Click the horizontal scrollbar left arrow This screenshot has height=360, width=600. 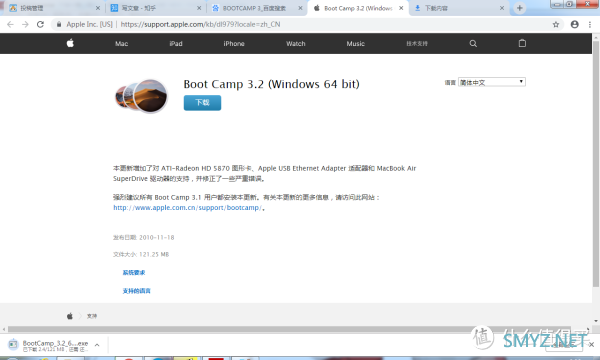point(4,329)
